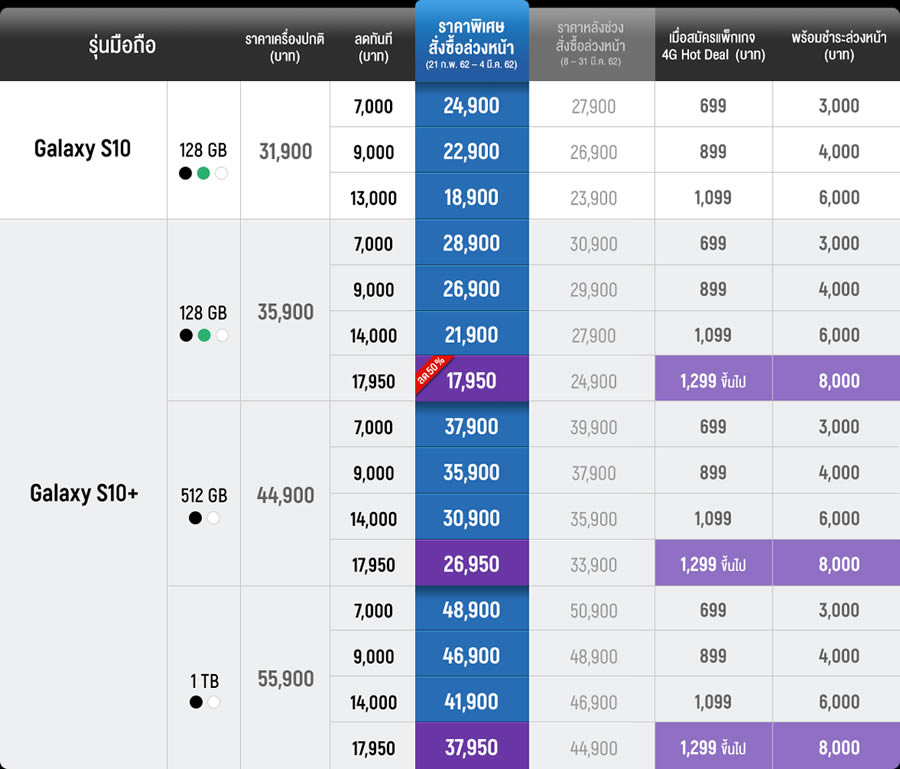Click the 31,900 regular price for Galaxy S10

(x=285, y=151)
